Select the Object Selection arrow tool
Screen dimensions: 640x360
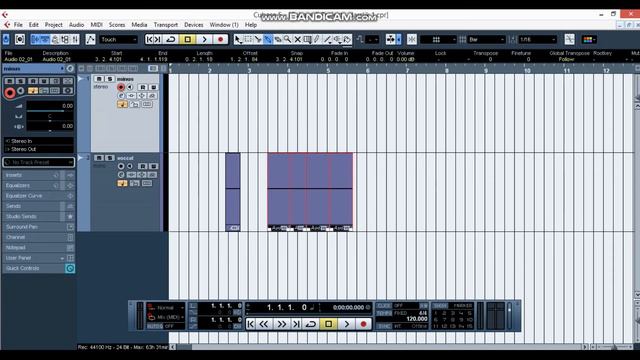(x=238, y=40)
